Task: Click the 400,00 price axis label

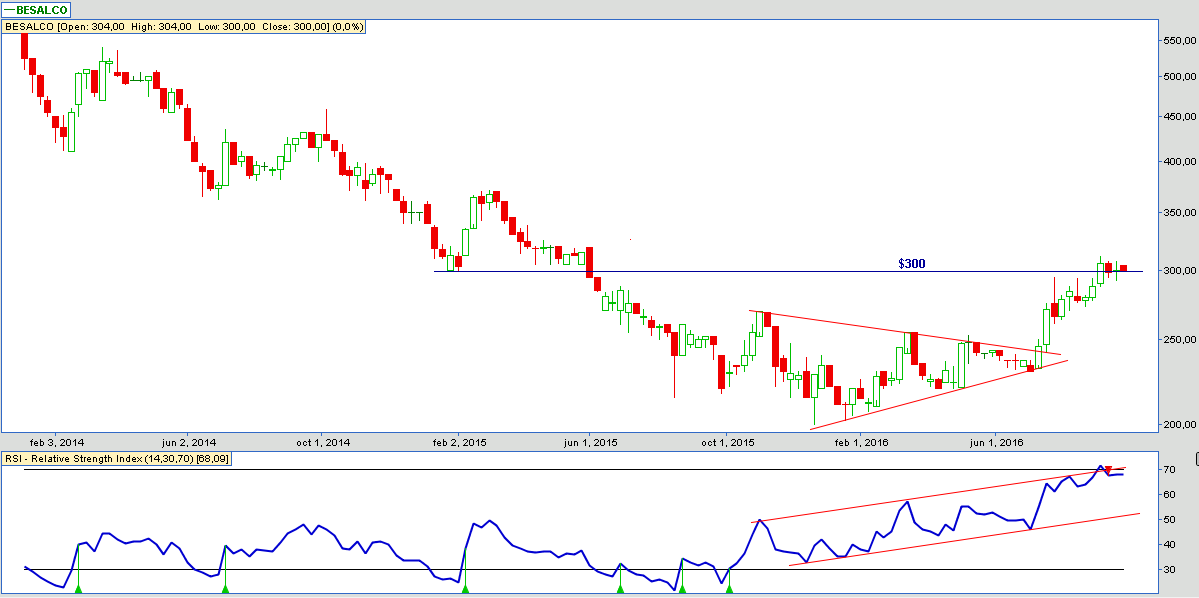Action: point(1180,161)
